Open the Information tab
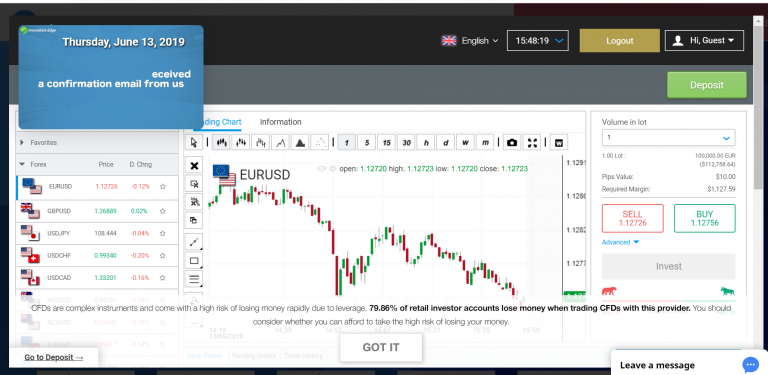This screenshot has height=375, width=768. (x=280, y=122)
